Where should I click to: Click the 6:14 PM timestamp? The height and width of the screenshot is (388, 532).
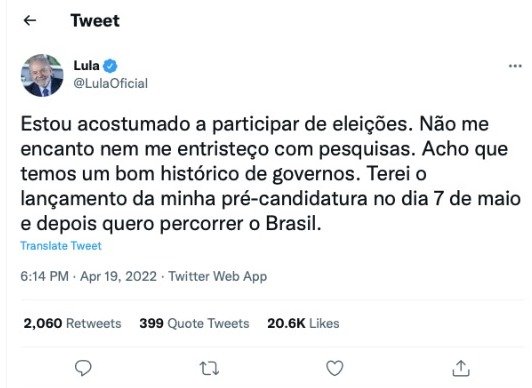point(44,276)
